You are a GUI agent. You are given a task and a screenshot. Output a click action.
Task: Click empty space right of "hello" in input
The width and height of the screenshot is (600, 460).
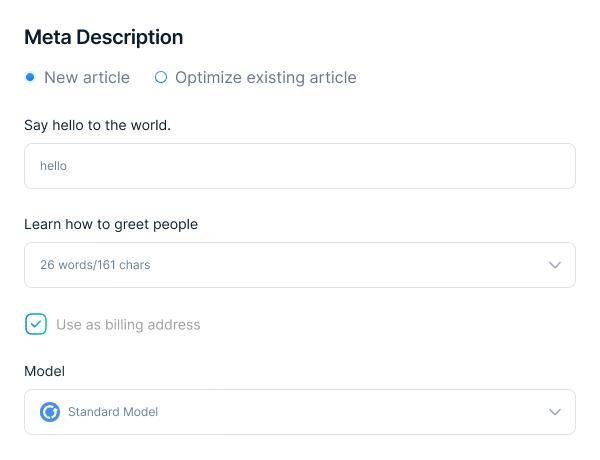350,166
